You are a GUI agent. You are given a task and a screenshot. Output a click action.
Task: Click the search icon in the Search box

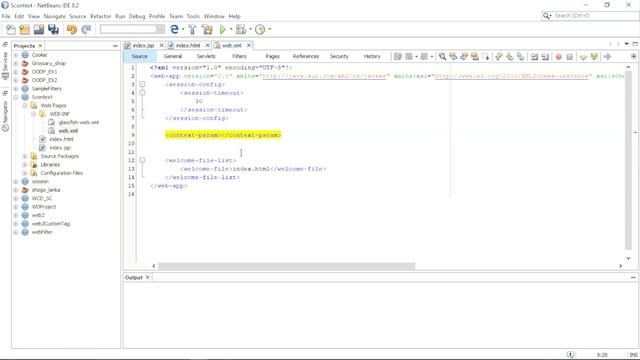(x=546, y=16)
